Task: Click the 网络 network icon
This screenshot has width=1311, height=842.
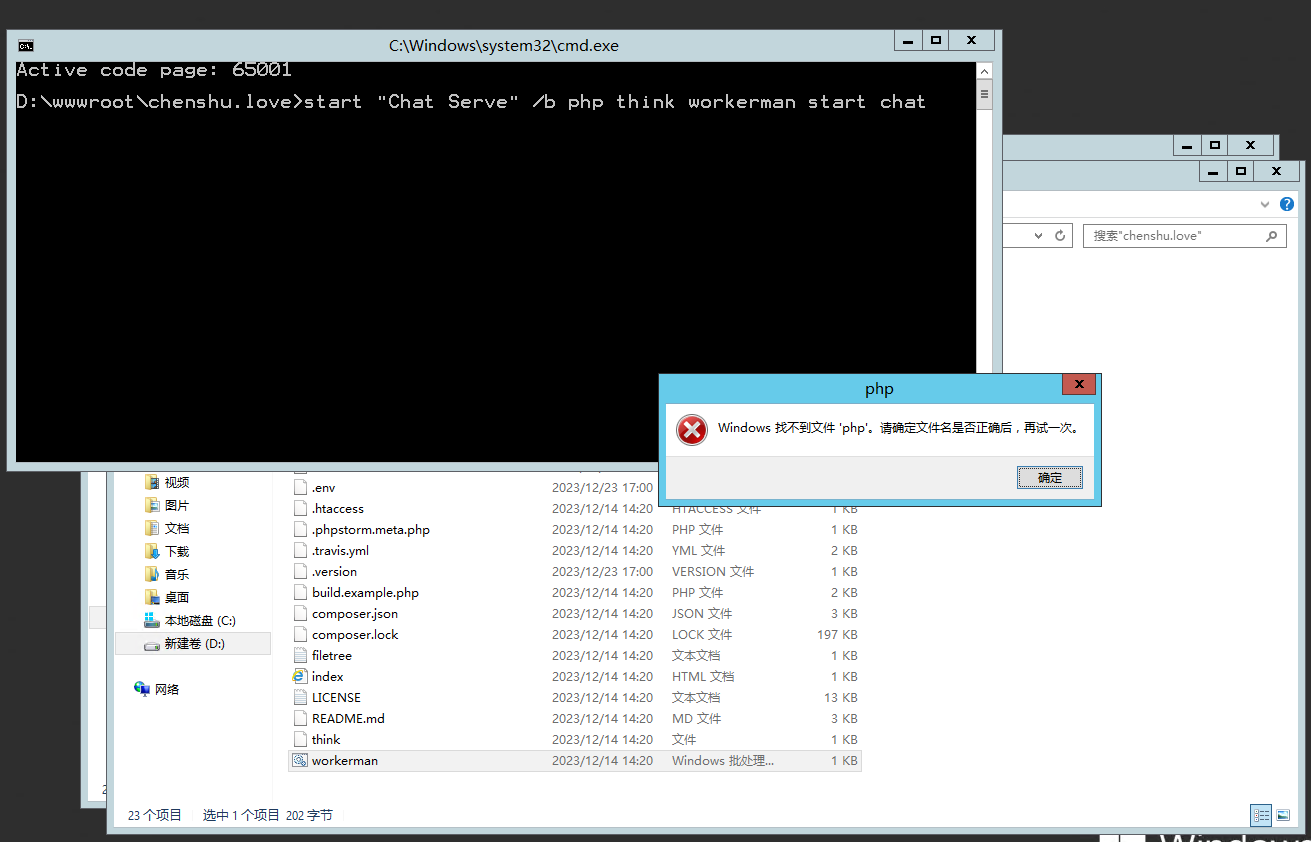Action: click(142, 689)
